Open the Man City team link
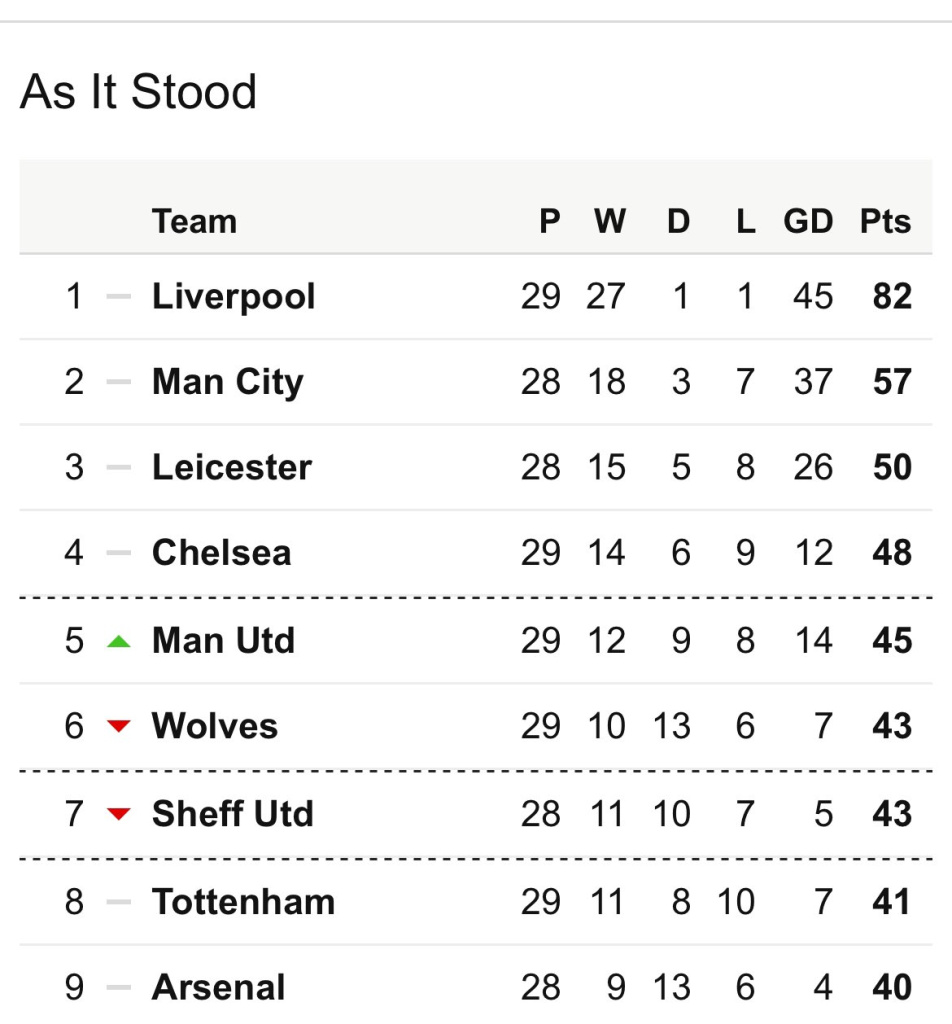Viewport: 952px width, 1024px height. tap(227, 382)
